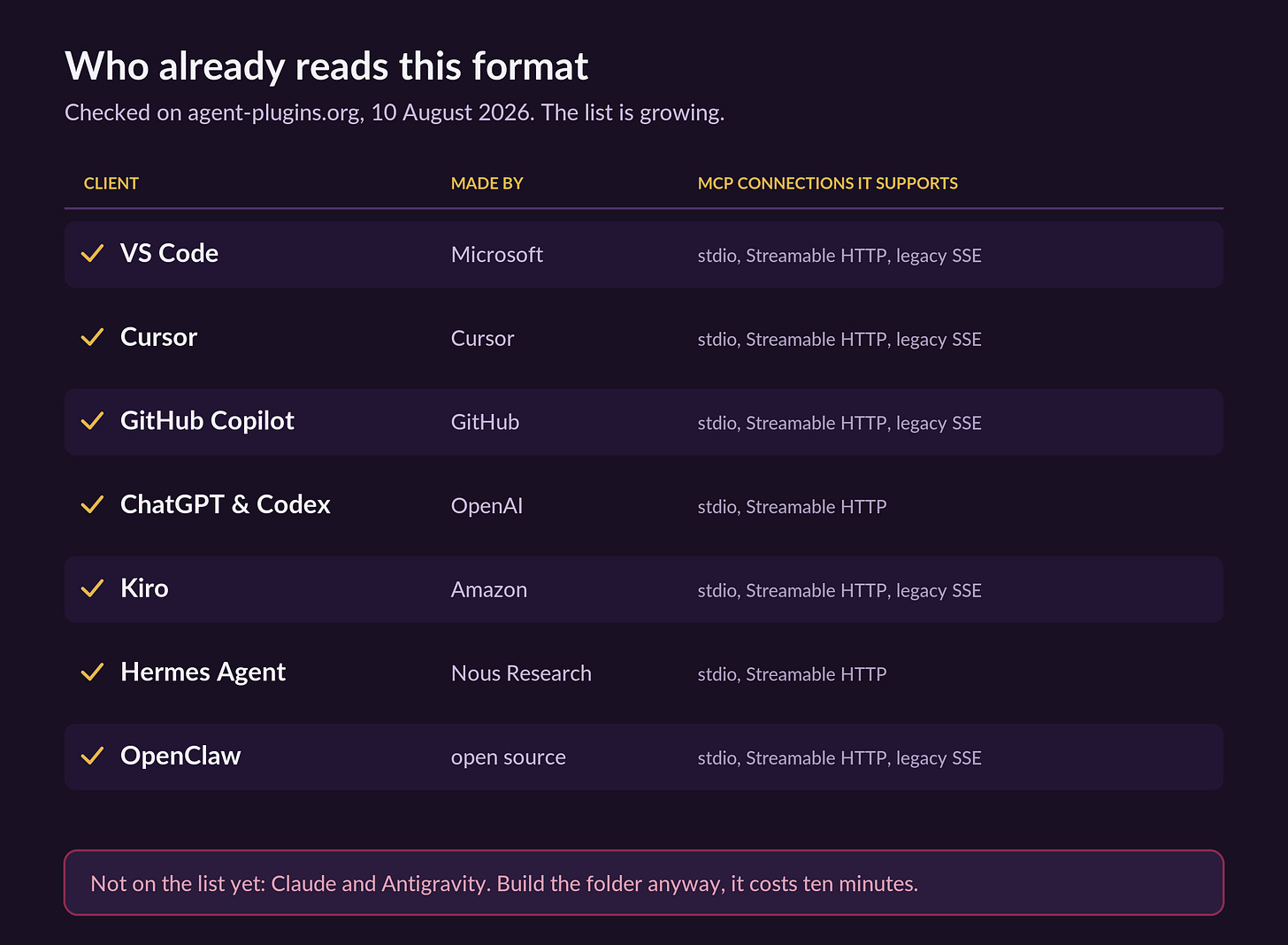Click 'GitHub' in the Made By column
This screenshot has height=945, width=1288.
click(x=485, y=422)
